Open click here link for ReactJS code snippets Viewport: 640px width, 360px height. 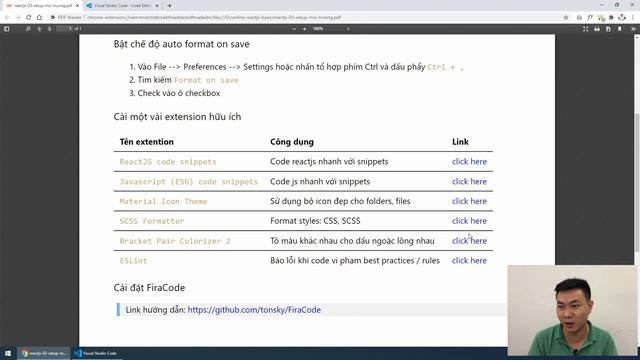[x=469, y=162]
